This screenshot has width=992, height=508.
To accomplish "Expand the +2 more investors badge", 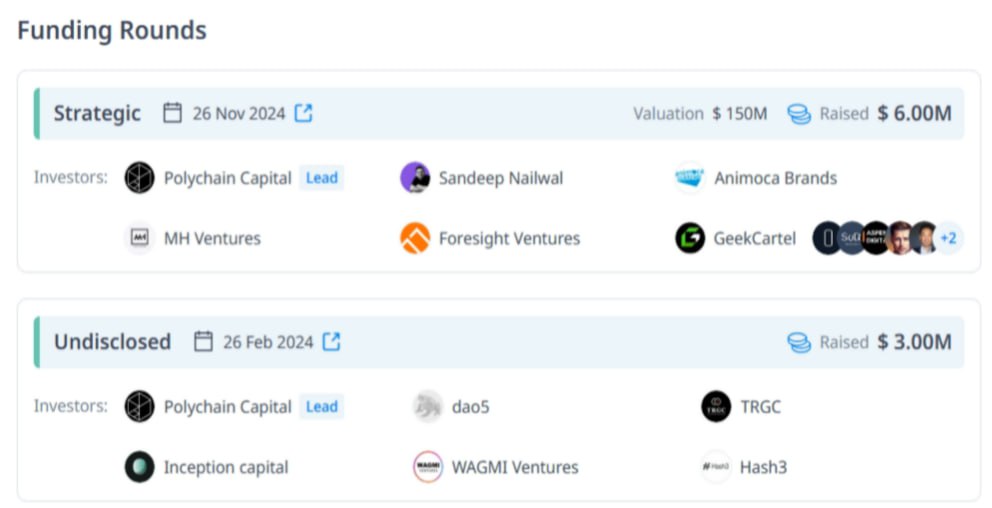I will 948,238.
